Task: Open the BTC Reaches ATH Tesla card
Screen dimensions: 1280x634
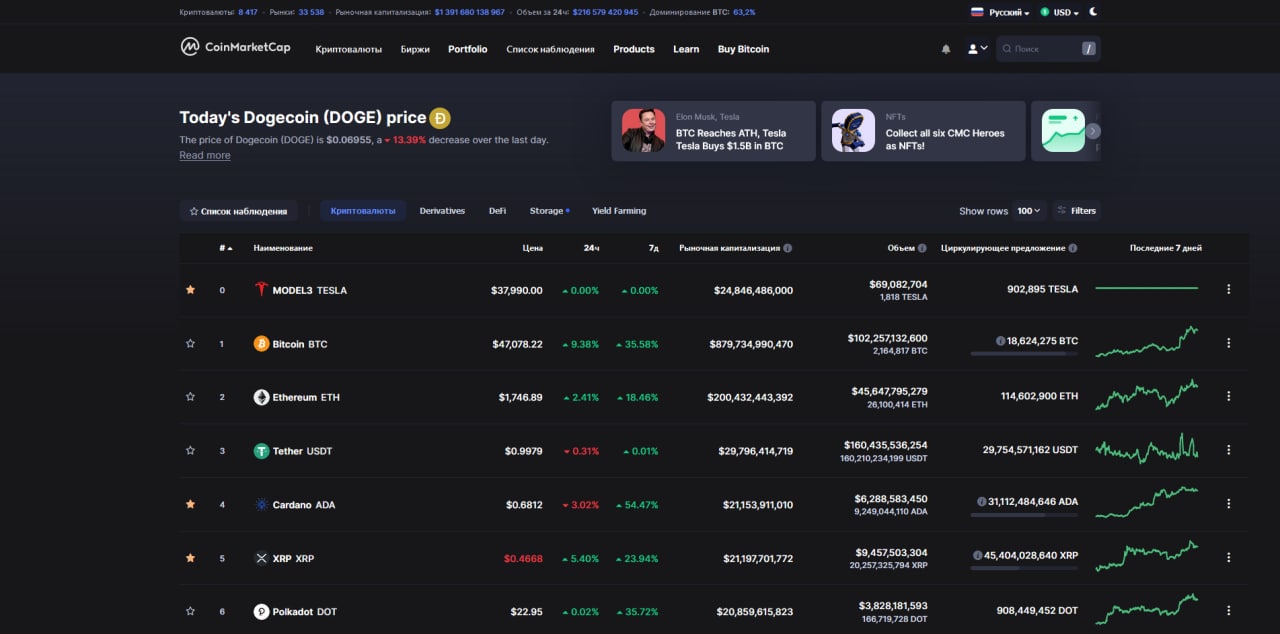Action: click(x=713, y=131)
